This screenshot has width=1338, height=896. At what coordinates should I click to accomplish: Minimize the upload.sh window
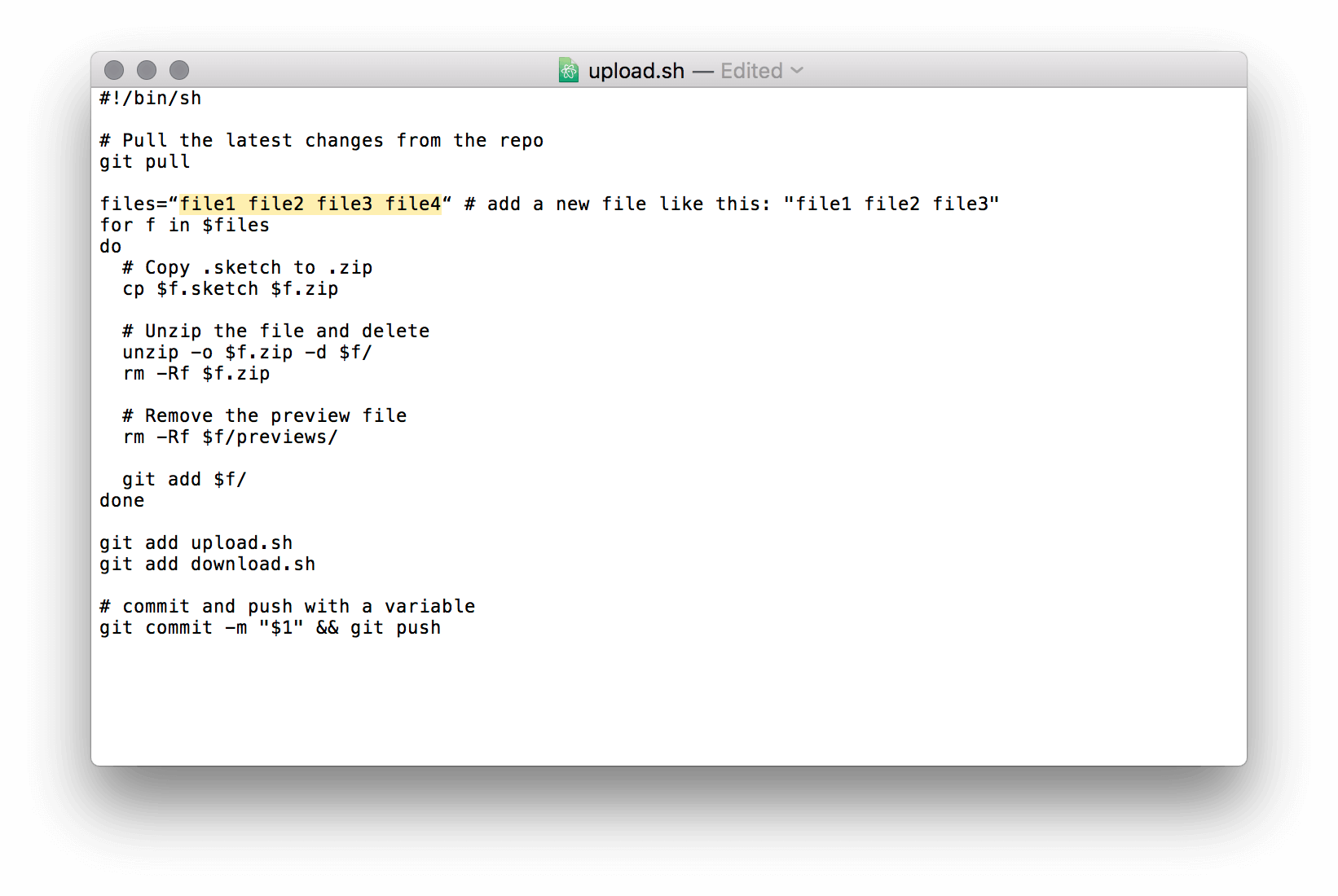146,70
